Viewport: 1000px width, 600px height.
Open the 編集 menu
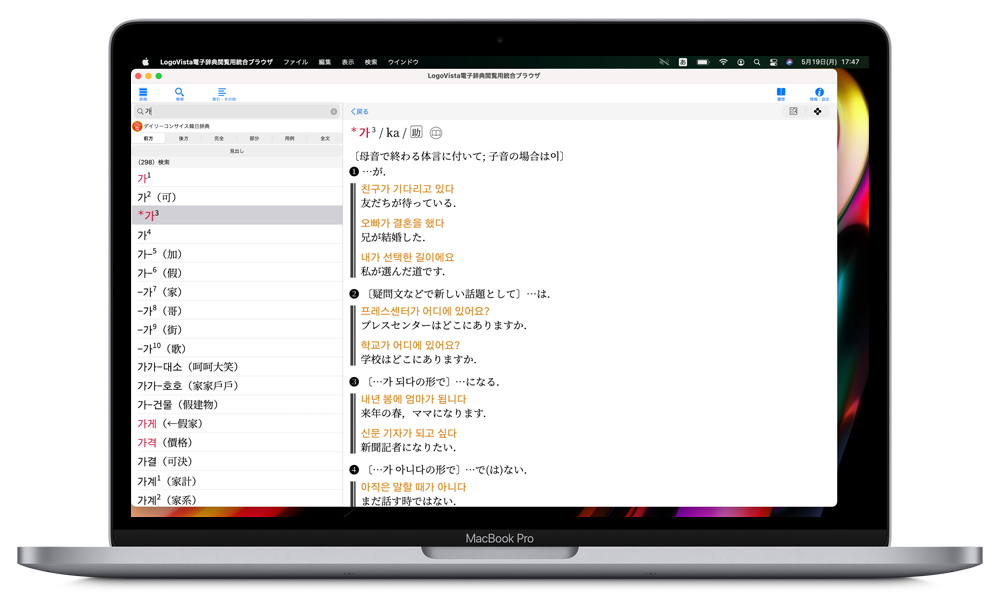(x=325, y=62)
